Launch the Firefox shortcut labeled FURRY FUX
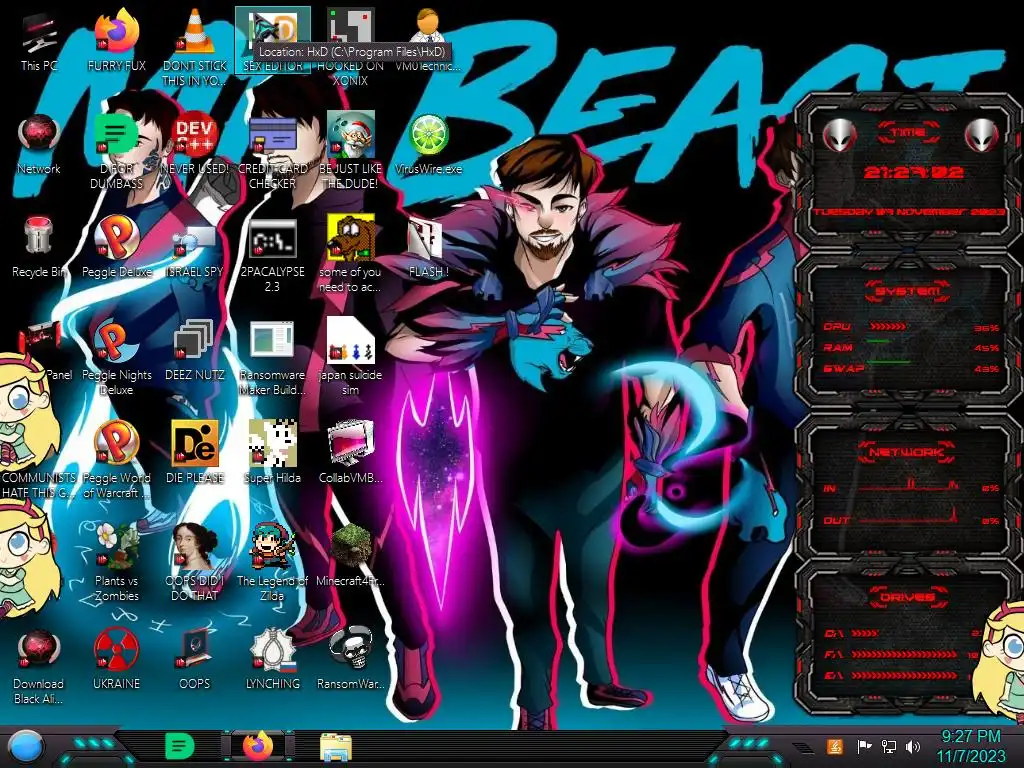The image size is (1024, 768). pos(116,42)
